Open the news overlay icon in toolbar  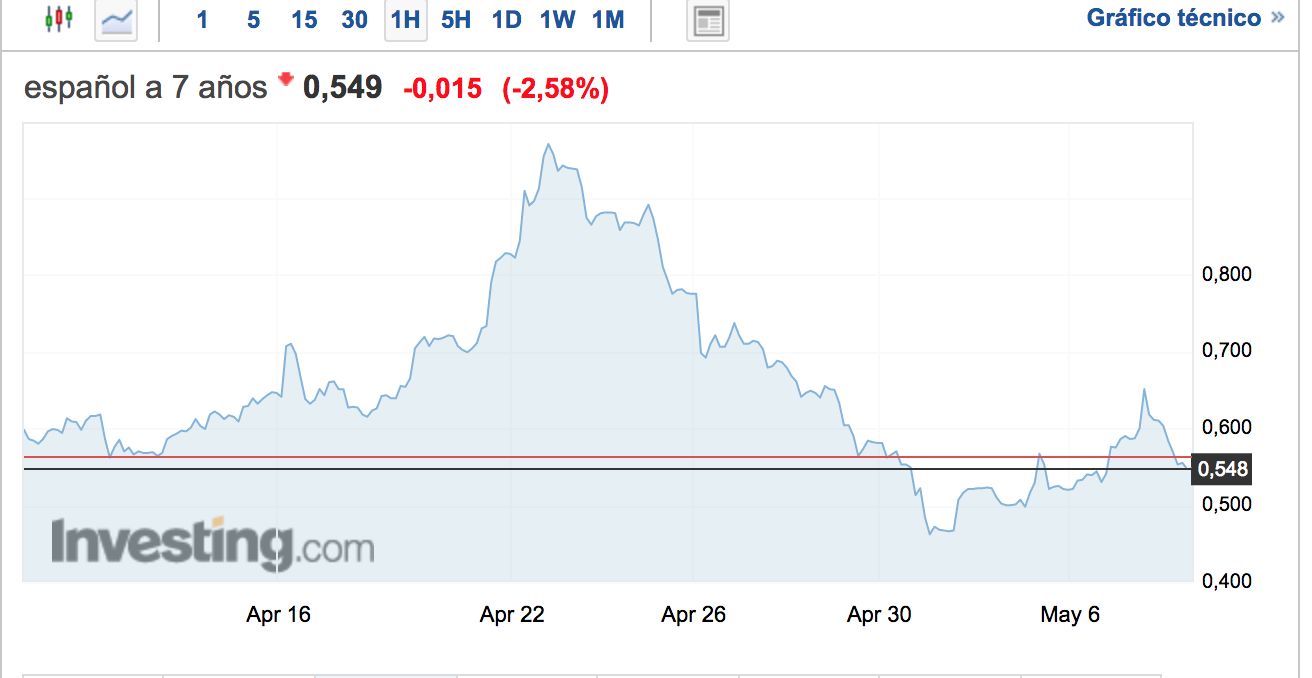tap(708, 21)
